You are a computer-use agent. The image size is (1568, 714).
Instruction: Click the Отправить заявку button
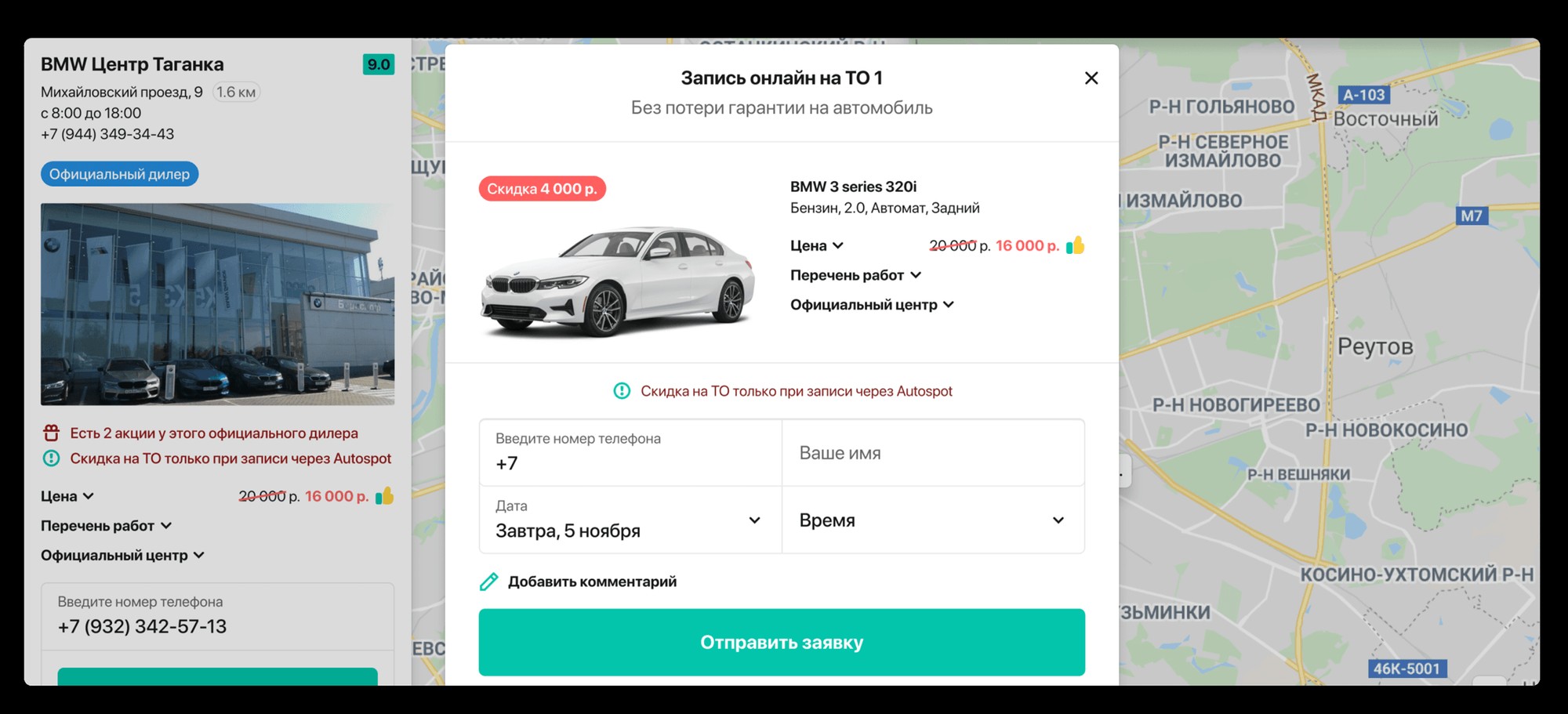[782, 643]
